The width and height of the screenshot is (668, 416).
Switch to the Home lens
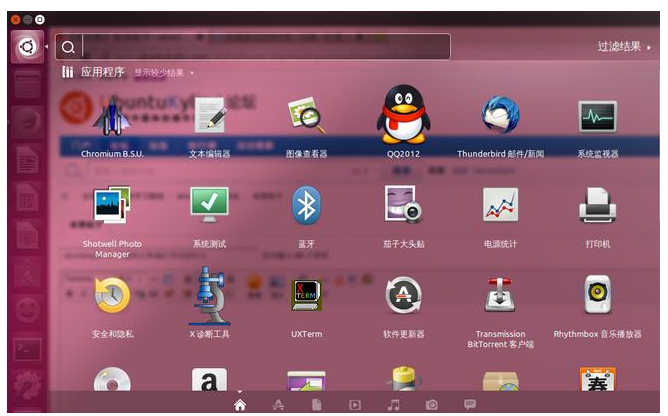tap(240, 404)
